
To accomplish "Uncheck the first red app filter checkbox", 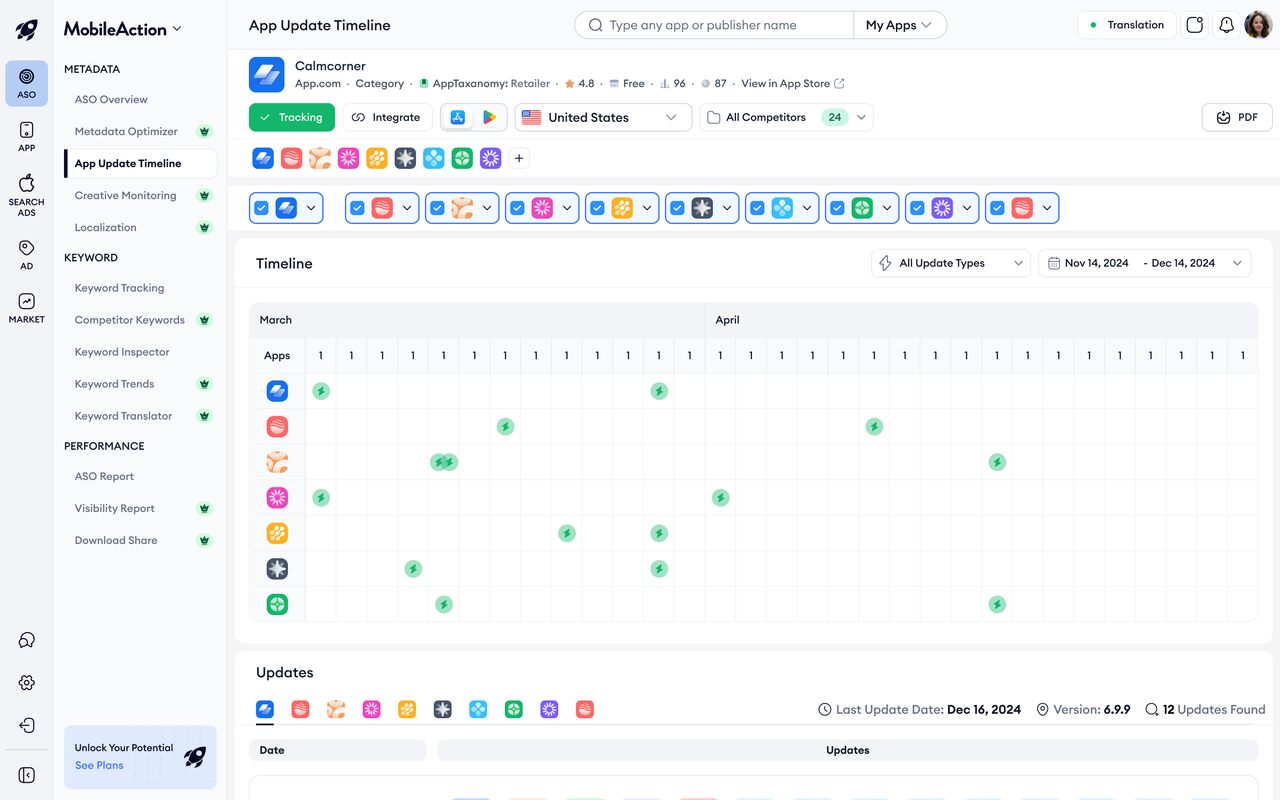I will (x=357, y=208).
